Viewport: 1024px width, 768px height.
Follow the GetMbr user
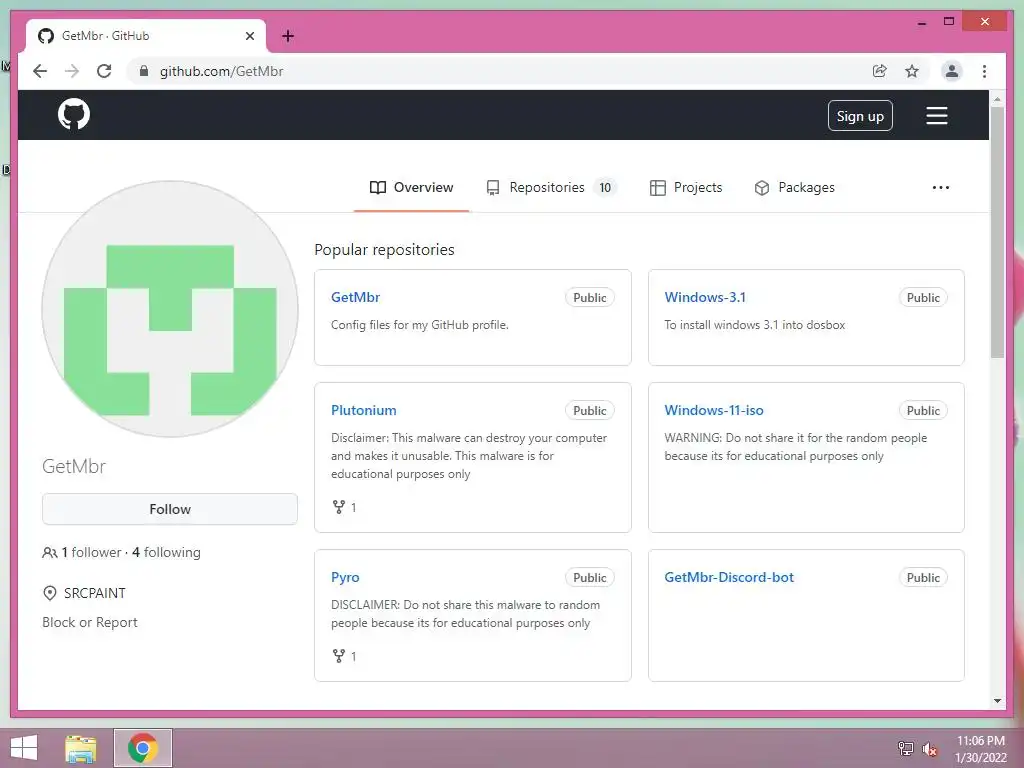click(170, 509)
